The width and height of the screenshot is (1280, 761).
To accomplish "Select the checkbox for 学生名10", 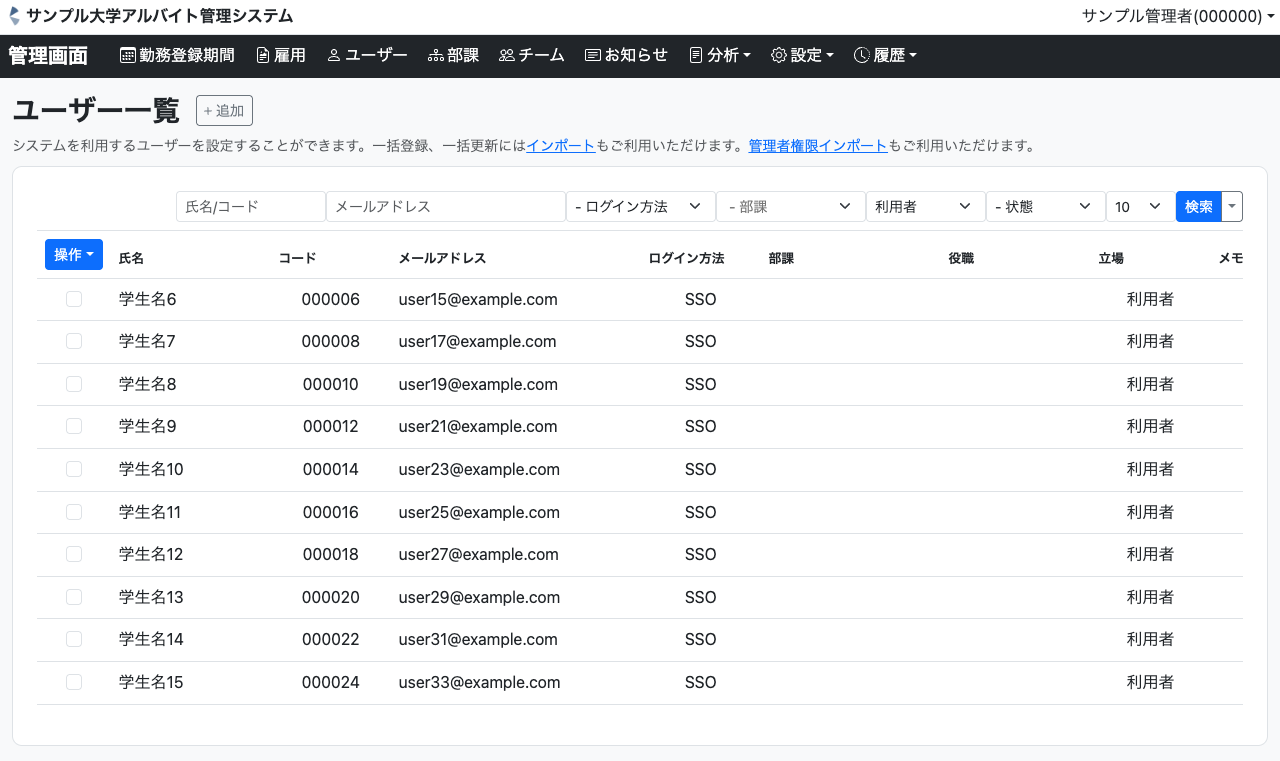I will coord(74,469).
